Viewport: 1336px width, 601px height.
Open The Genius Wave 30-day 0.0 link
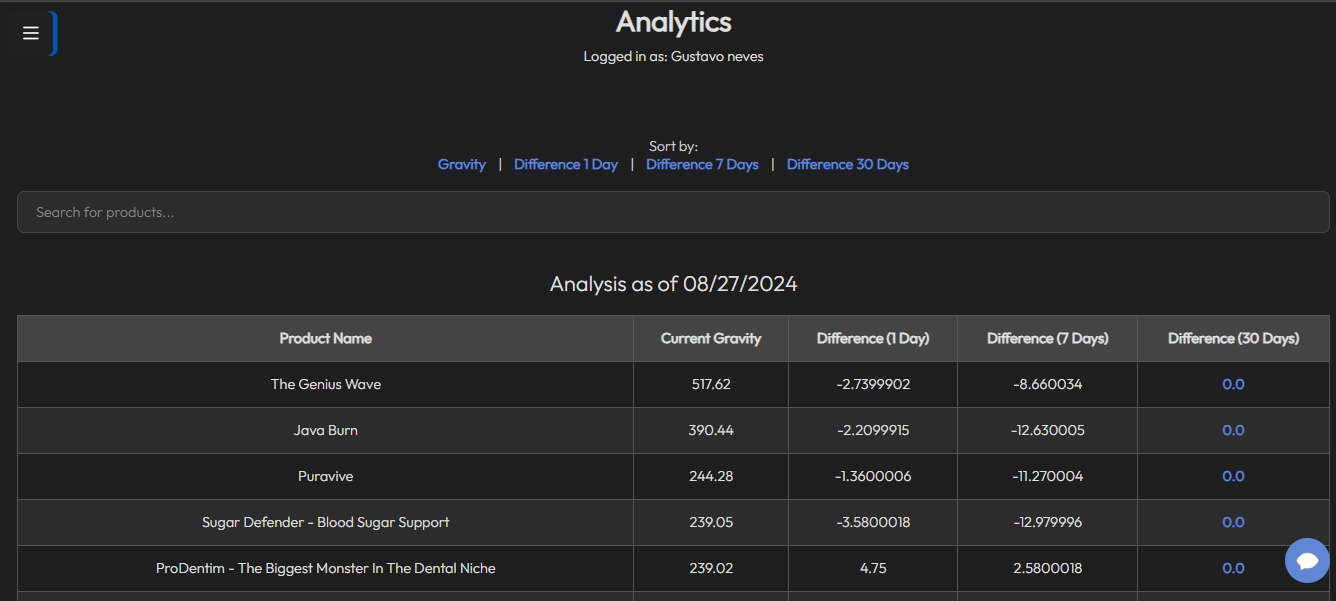click(1233, 384)
